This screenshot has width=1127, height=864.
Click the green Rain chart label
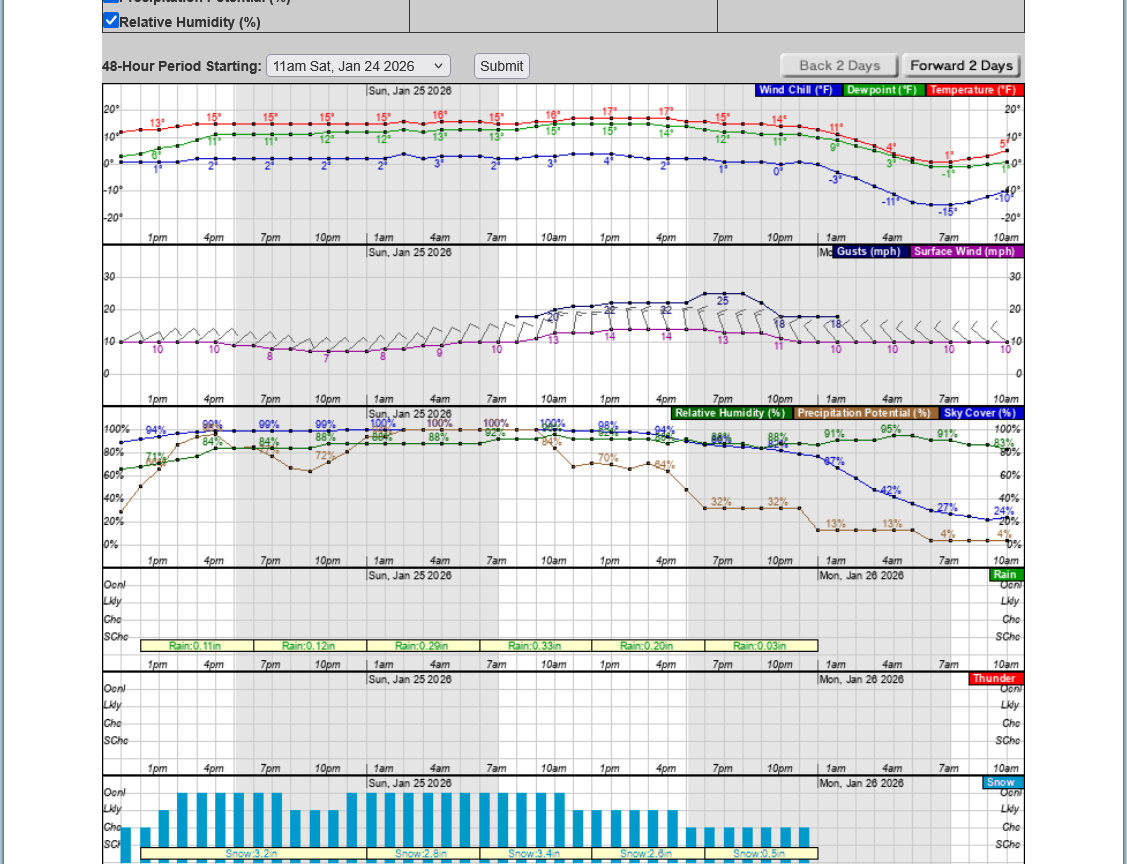(x=1005, y=575)
